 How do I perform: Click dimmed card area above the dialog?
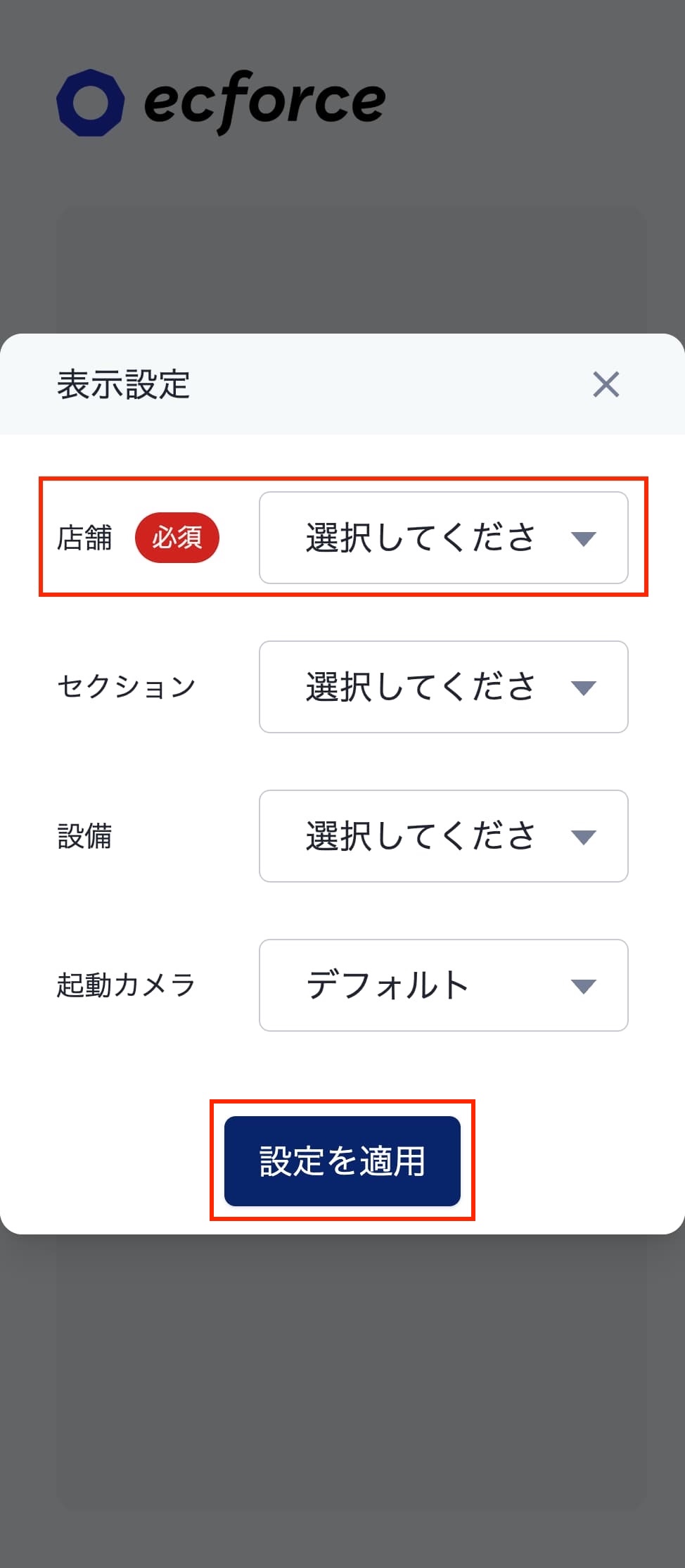(351, 270)
